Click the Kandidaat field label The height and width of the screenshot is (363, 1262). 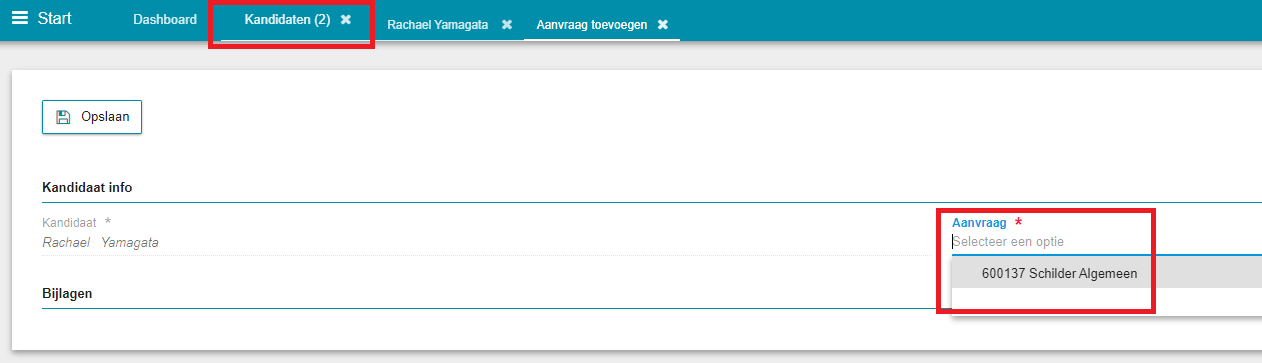pyautogui.click(x=69, y=222)
